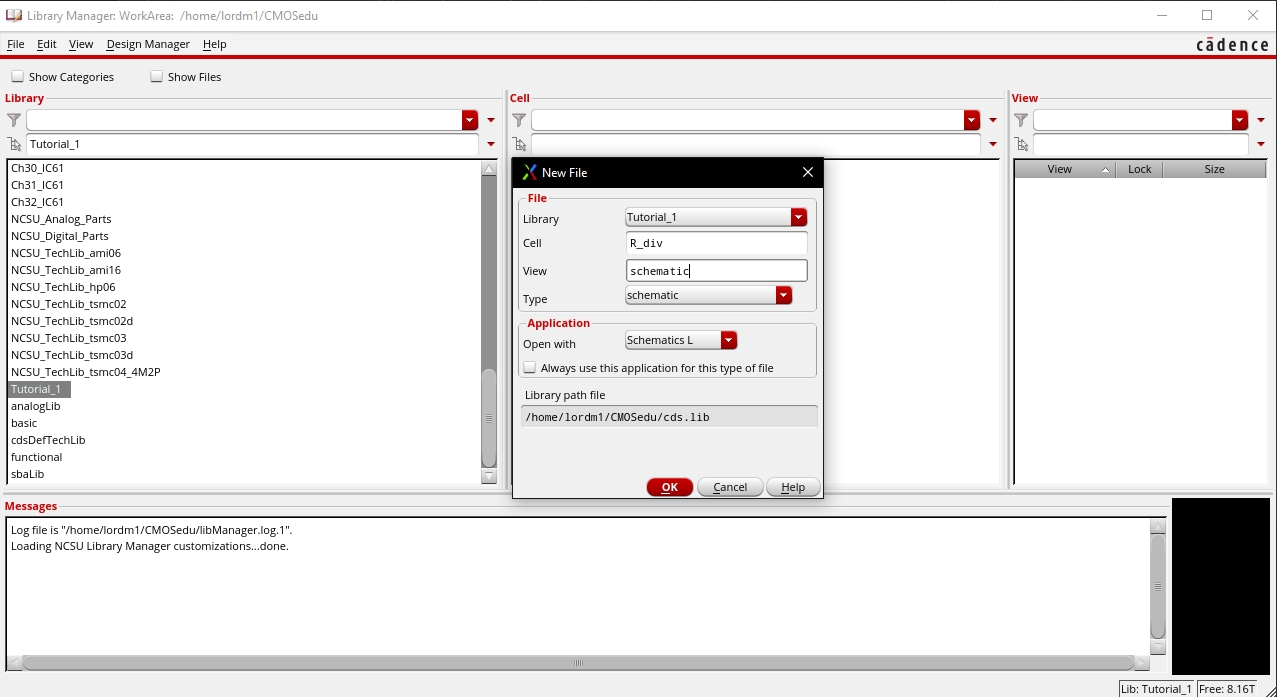Select the NCSU_TechLib_ami16 library
Image resolution: width=1277 pixels, height=697 pixels.
coord(66,270)
